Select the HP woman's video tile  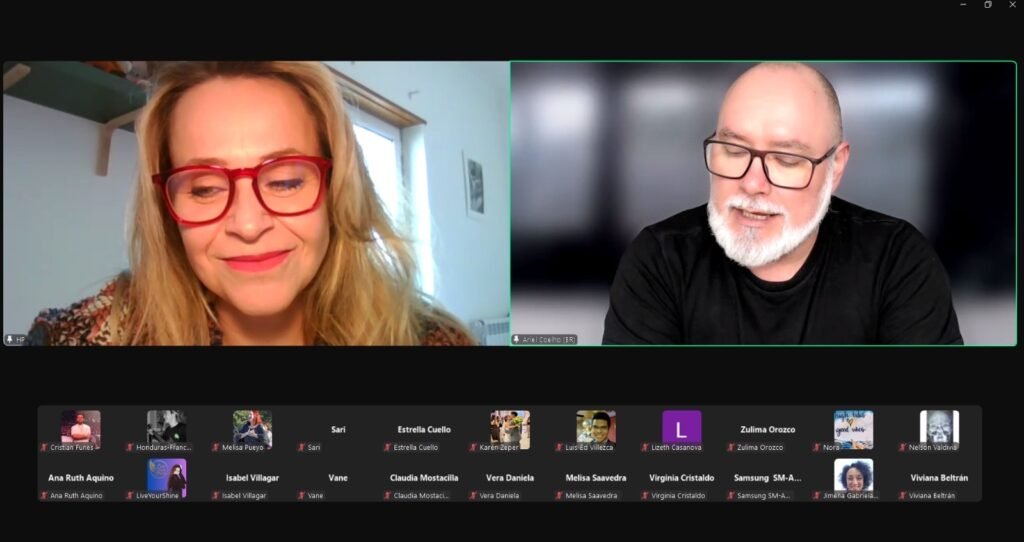256,203
